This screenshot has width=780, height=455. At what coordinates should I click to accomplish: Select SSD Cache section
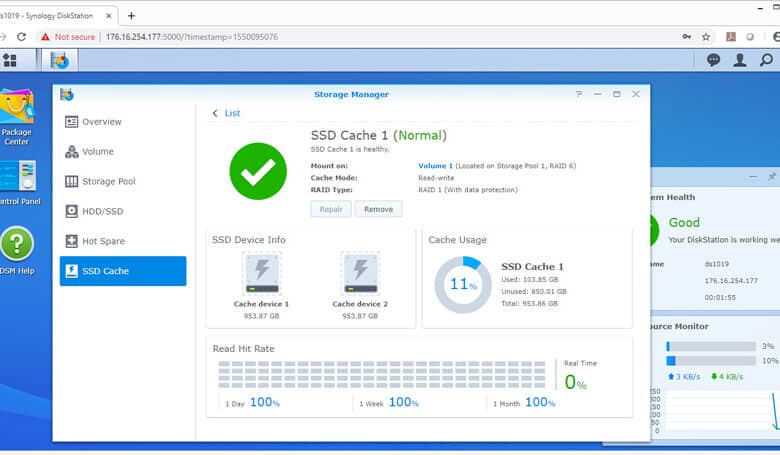point(123,271)
